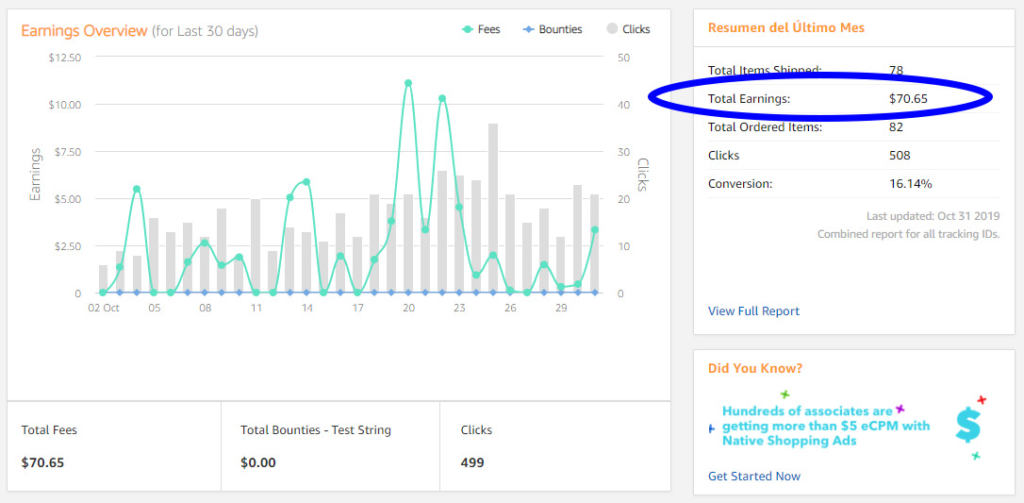Click the $12.50 label on the Earnings axis
The height and width of the screenshot is (503, 1024).
(65, 57)
